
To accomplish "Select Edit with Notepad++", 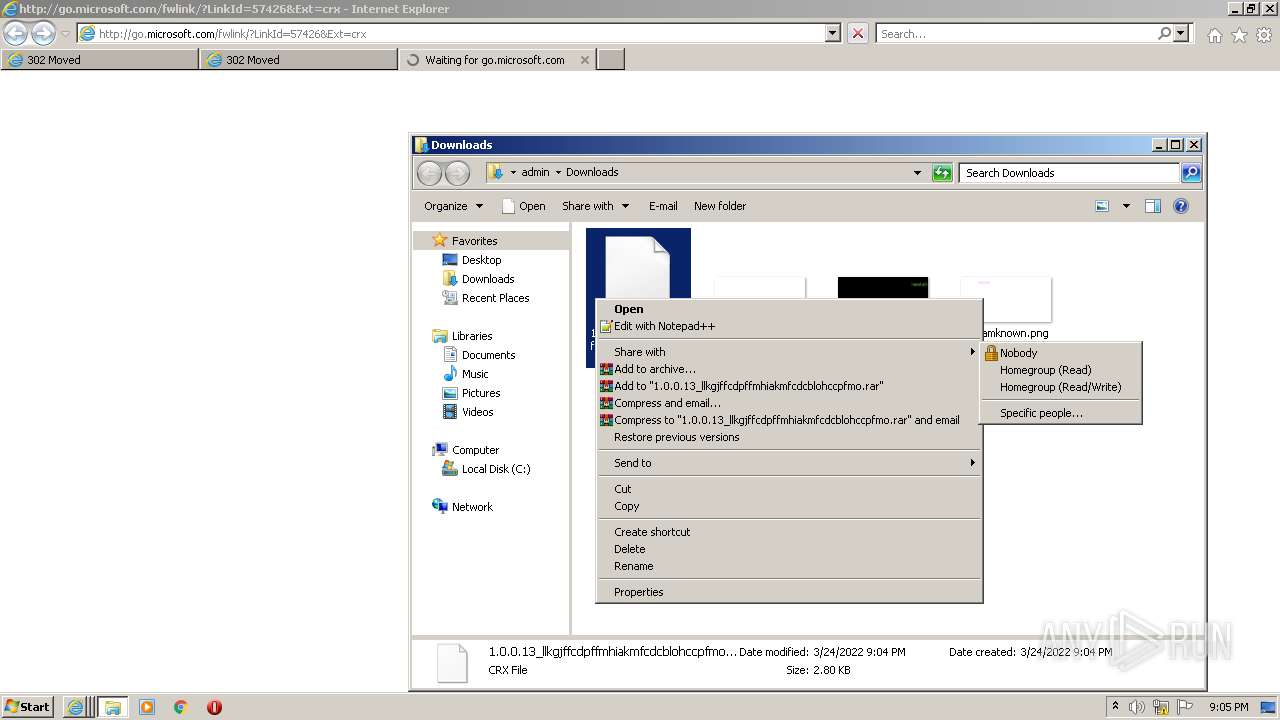I will pyautogui.click(x=789, y=326).
